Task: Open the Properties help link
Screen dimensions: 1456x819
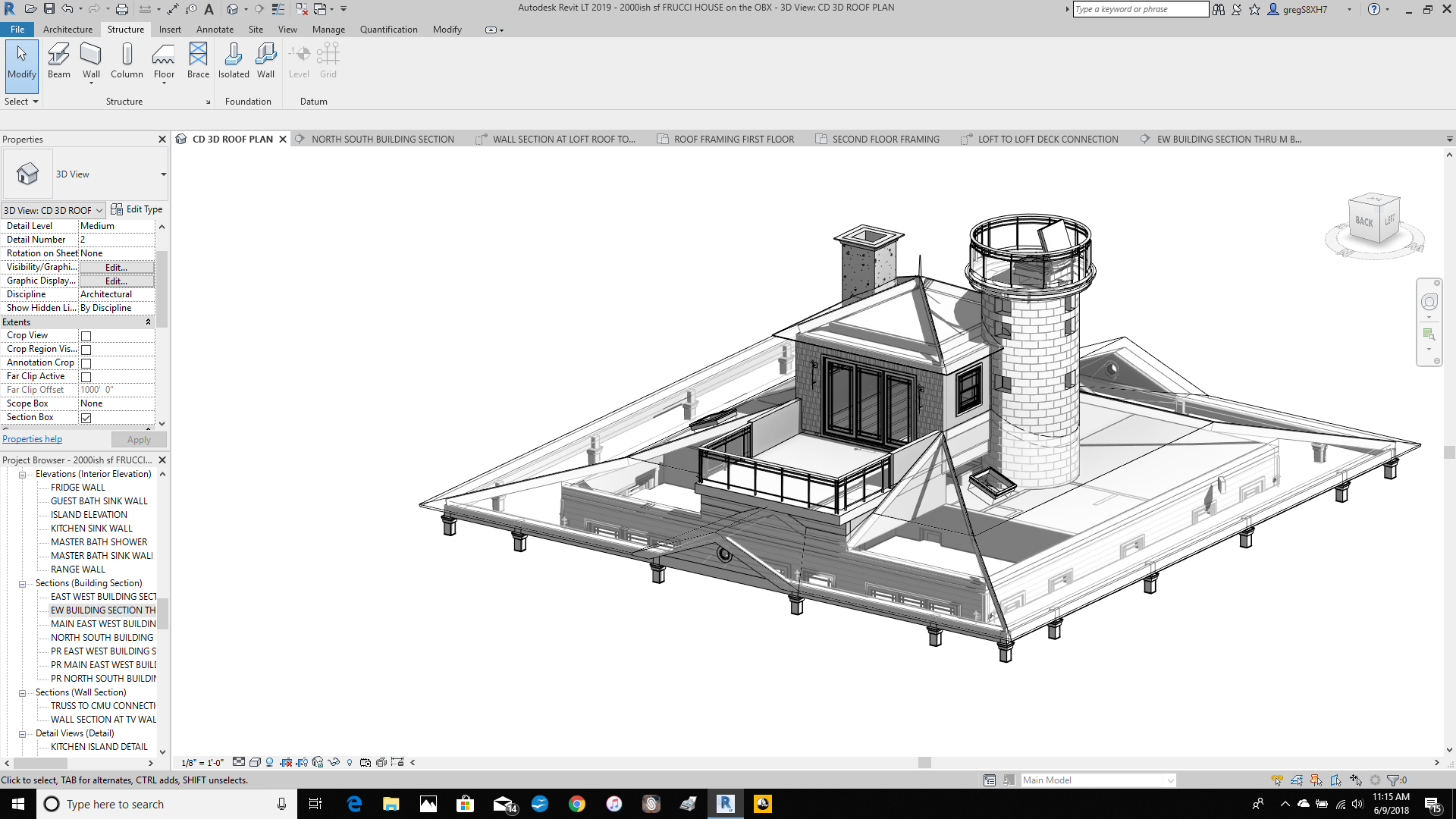Action: [x=32, y=439]
